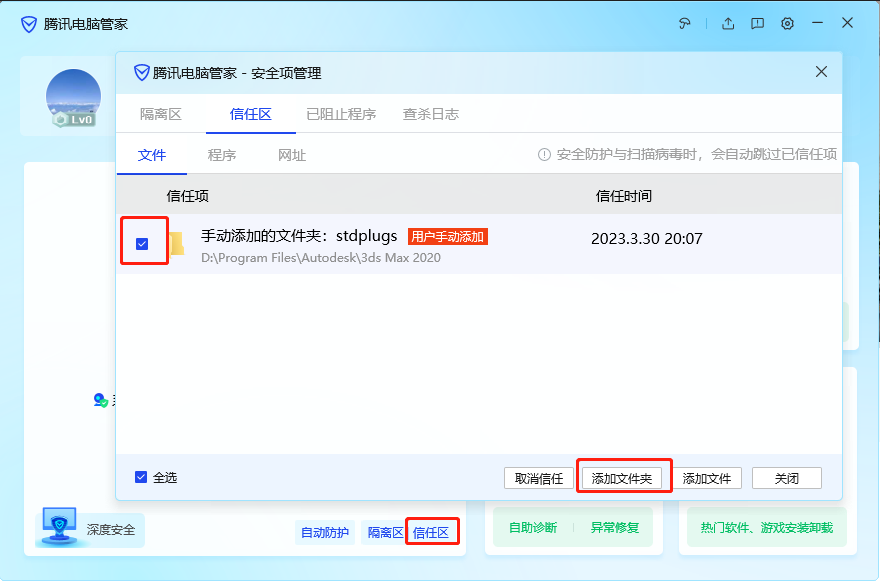This screenshot has height=582, width=880.
Task: Click the Lv0 level badge
Action: point(74,120)
